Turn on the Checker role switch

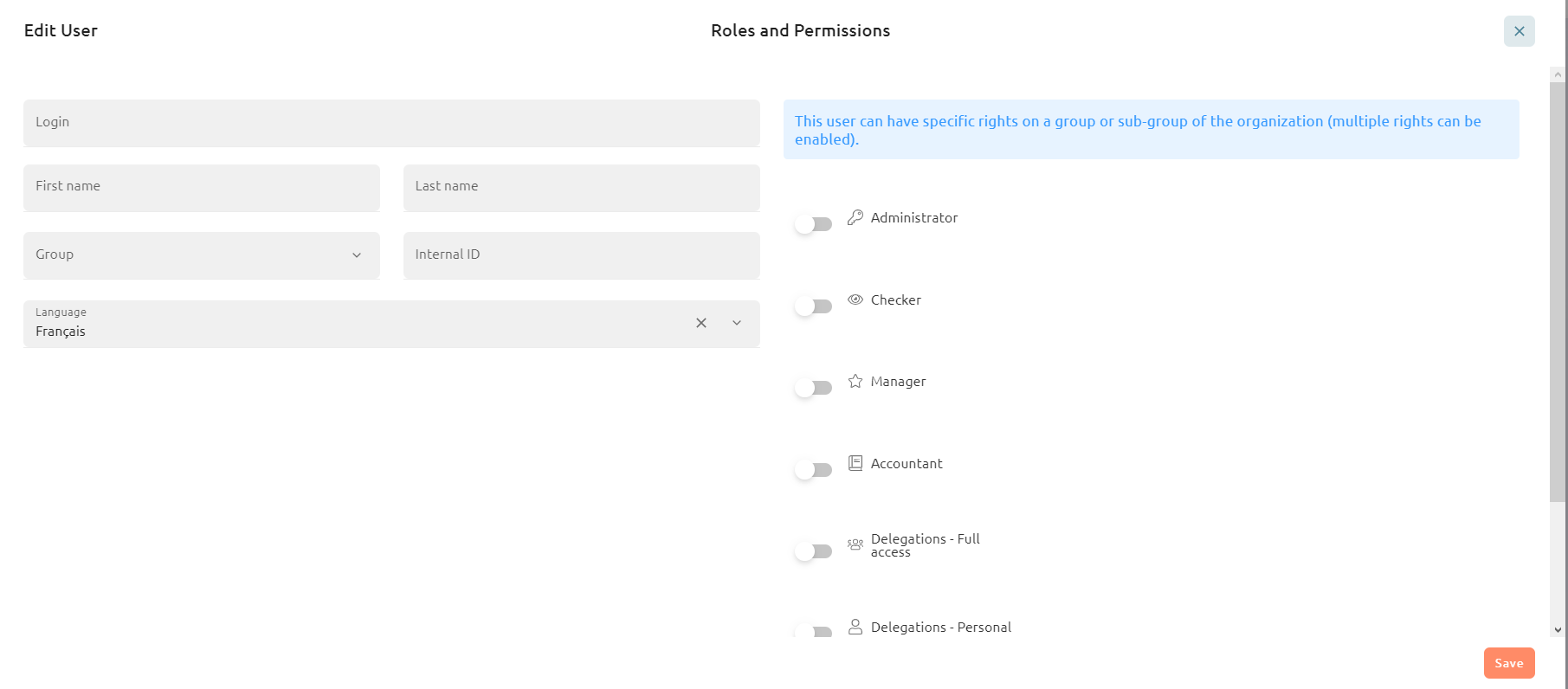813,306
